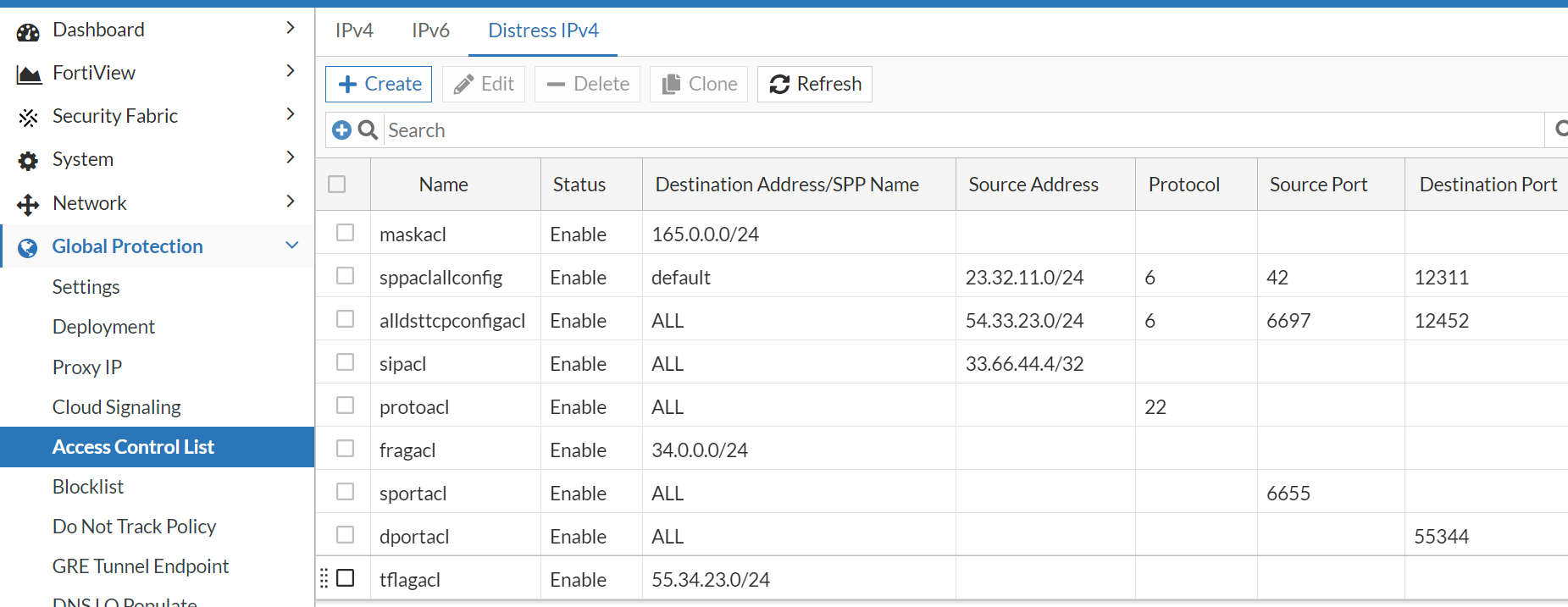The height and width of the screenshot is (607, 1568).
Task: Switch to the IPv6 tab
Action: (x=430, y=30)
